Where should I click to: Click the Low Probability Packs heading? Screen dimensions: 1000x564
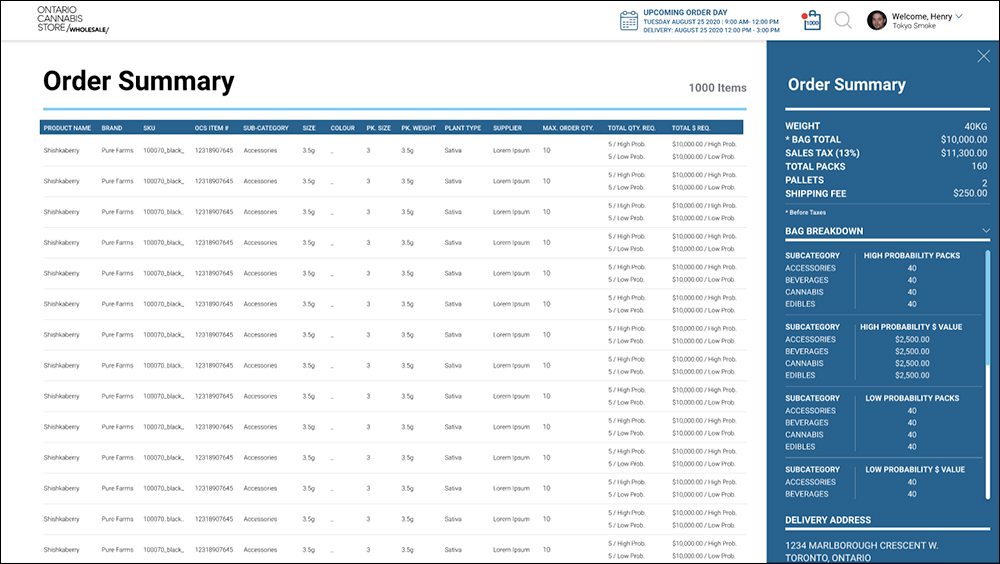point(912,398)
